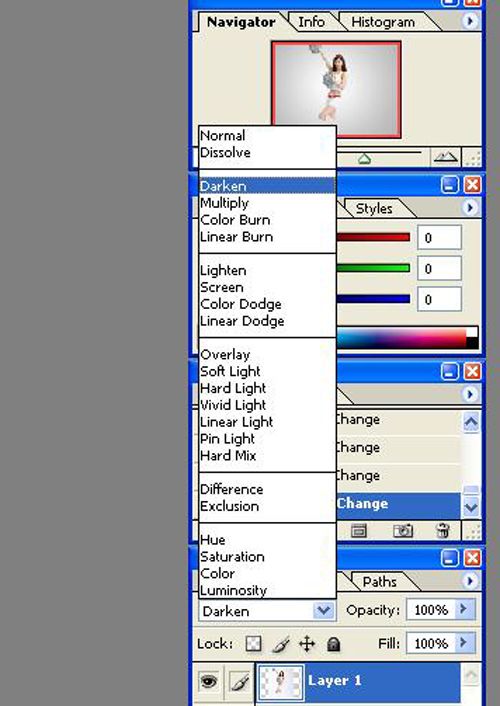
Task: Open the Paths tab
Action: click(380, 582)
